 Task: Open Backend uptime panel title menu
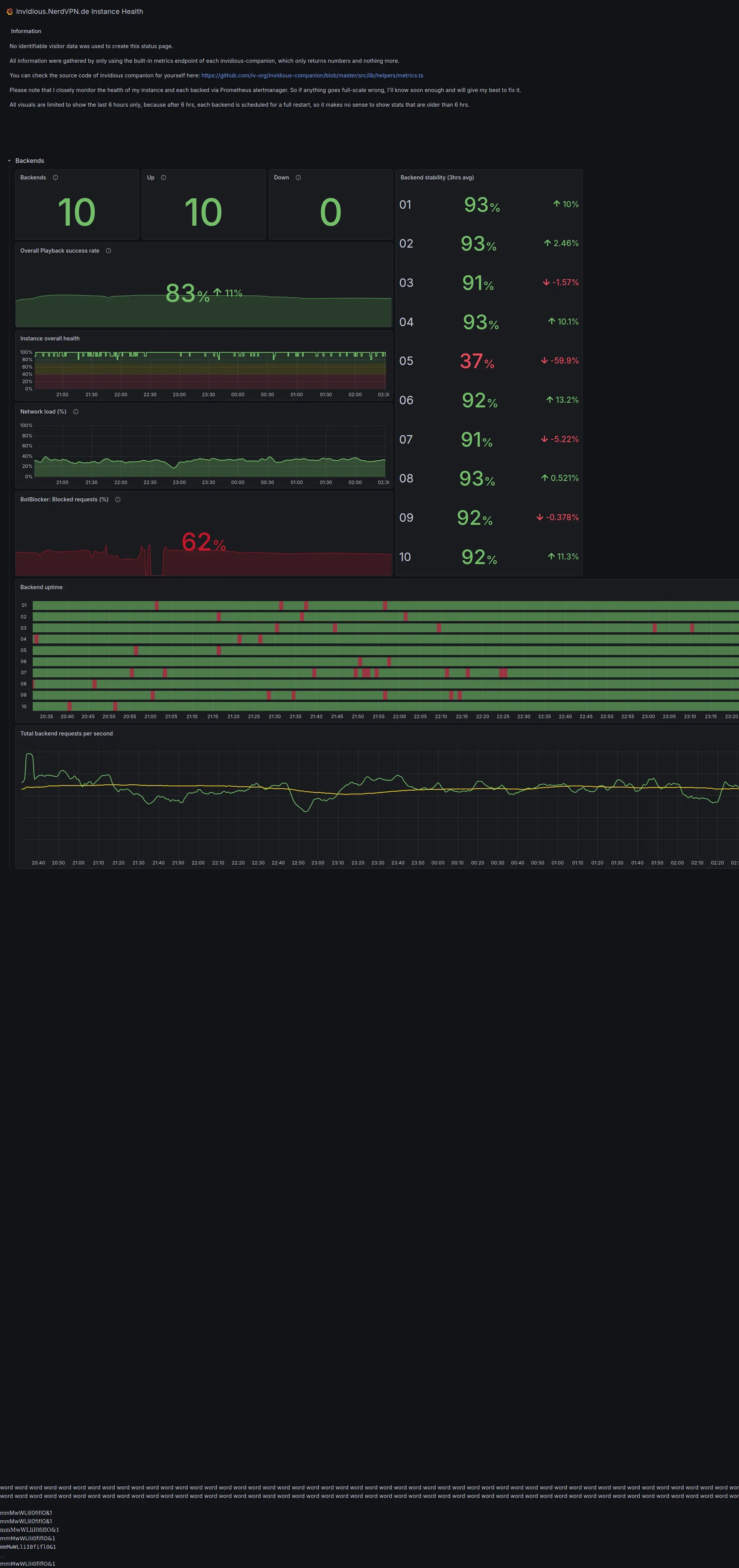point(41,587)
